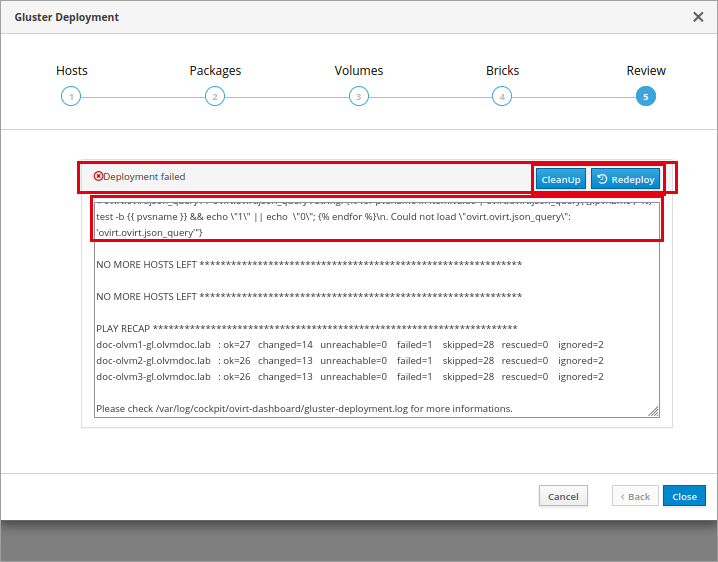Click the gluster-deployment.log path message line
718x562 pixels.
pyautogui.click(x=304, y=409)
